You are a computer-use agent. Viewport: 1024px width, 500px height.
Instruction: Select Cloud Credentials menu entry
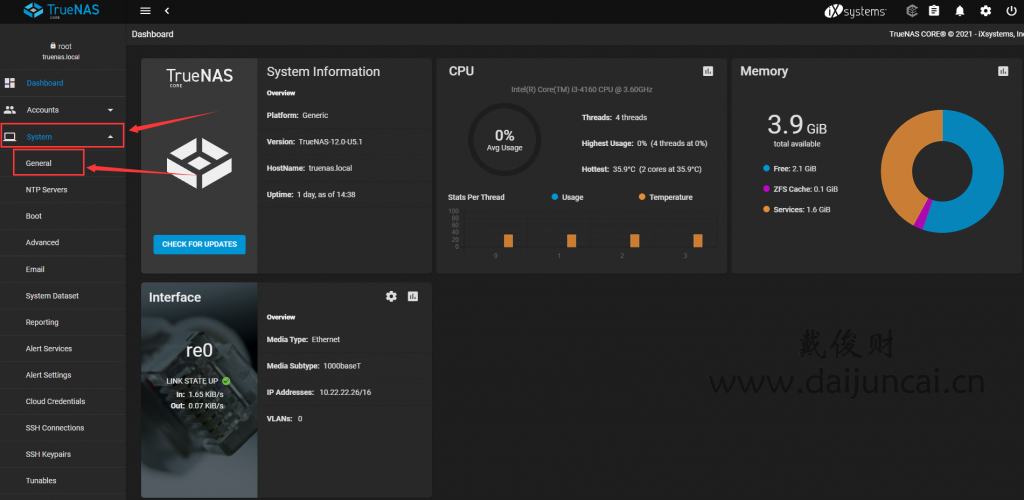(x=63, y=401)
